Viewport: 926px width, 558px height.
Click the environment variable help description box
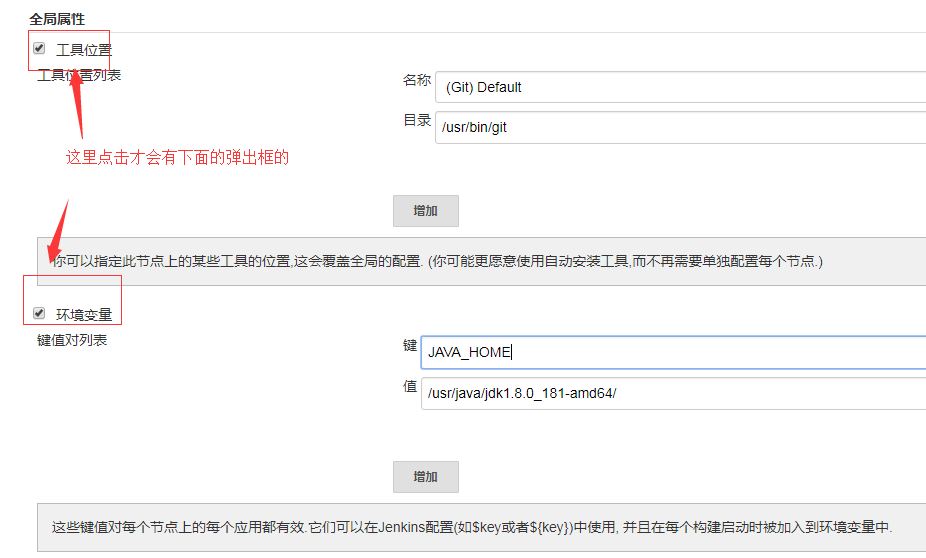pyautogui.click(x=480, y=527)
